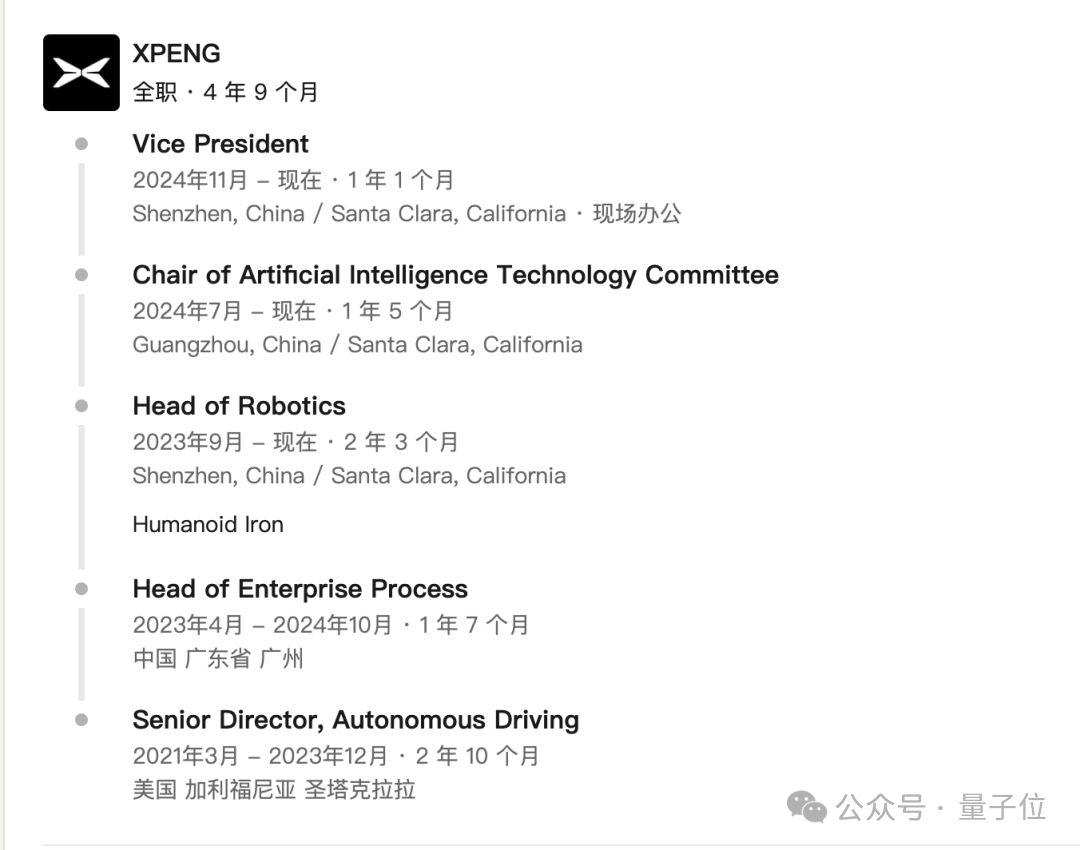Click the Head of Robotics title

239,406
